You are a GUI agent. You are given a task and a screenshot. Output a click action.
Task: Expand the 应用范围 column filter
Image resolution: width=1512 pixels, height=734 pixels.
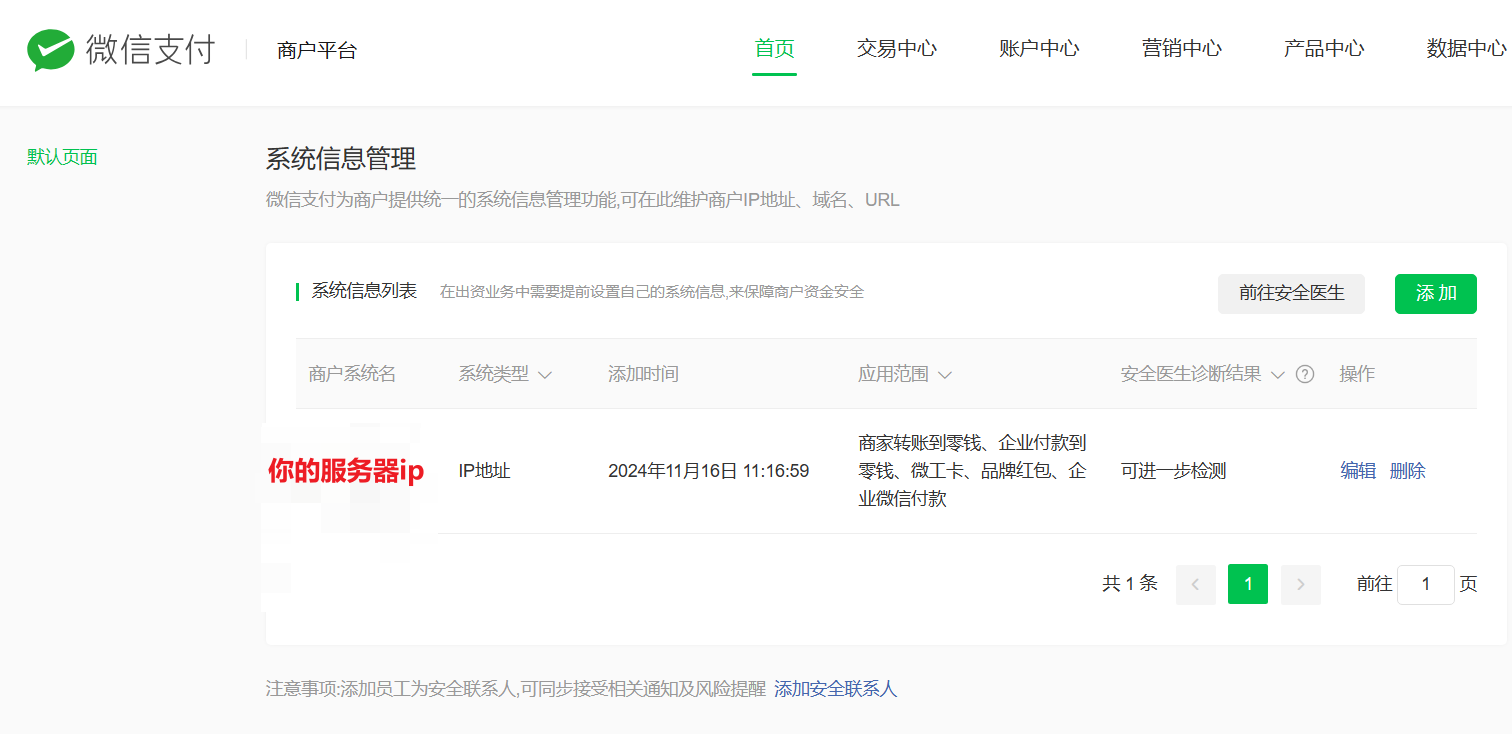(944, 375)
